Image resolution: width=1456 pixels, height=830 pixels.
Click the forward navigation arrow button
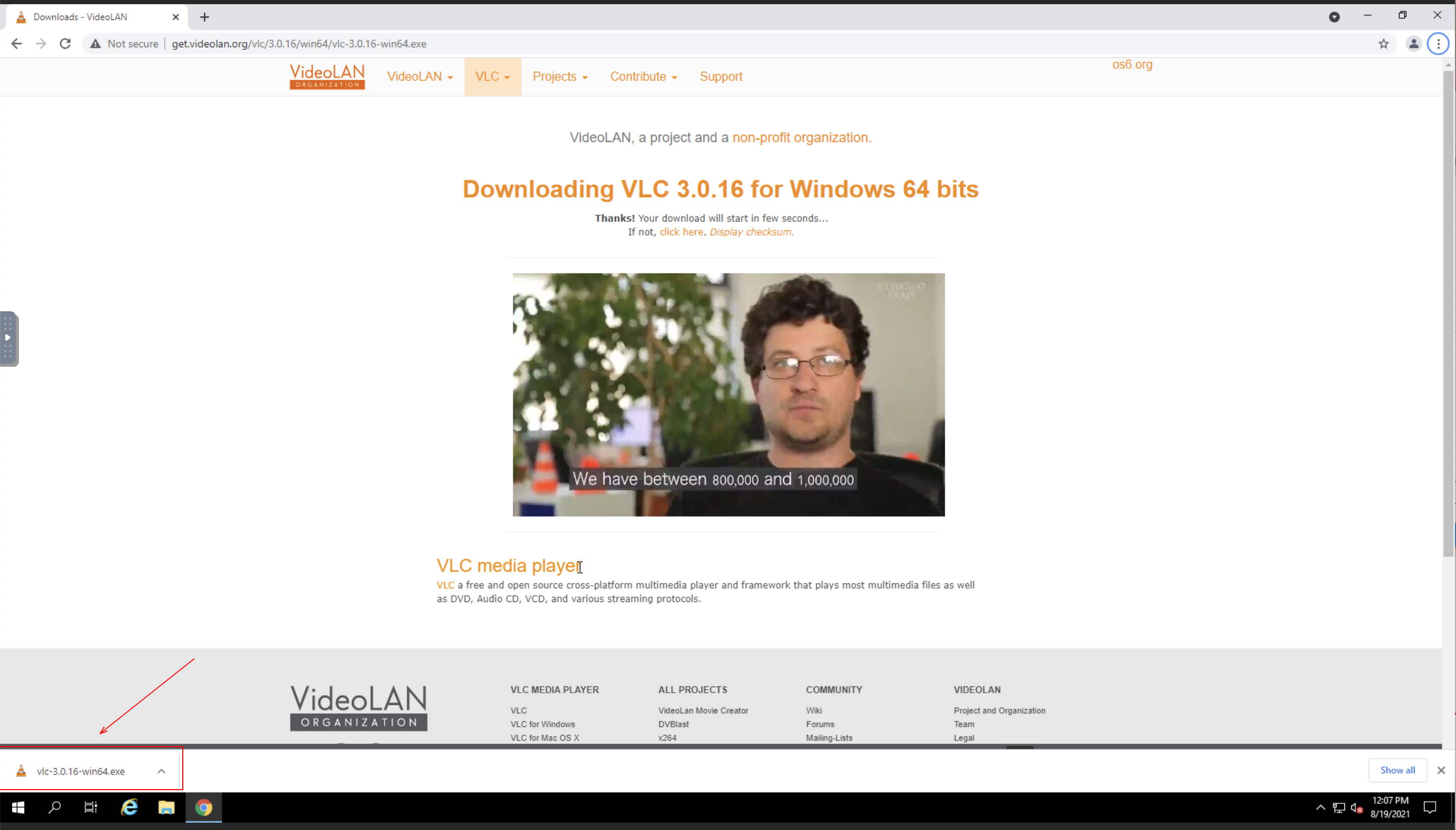(41, 43)
